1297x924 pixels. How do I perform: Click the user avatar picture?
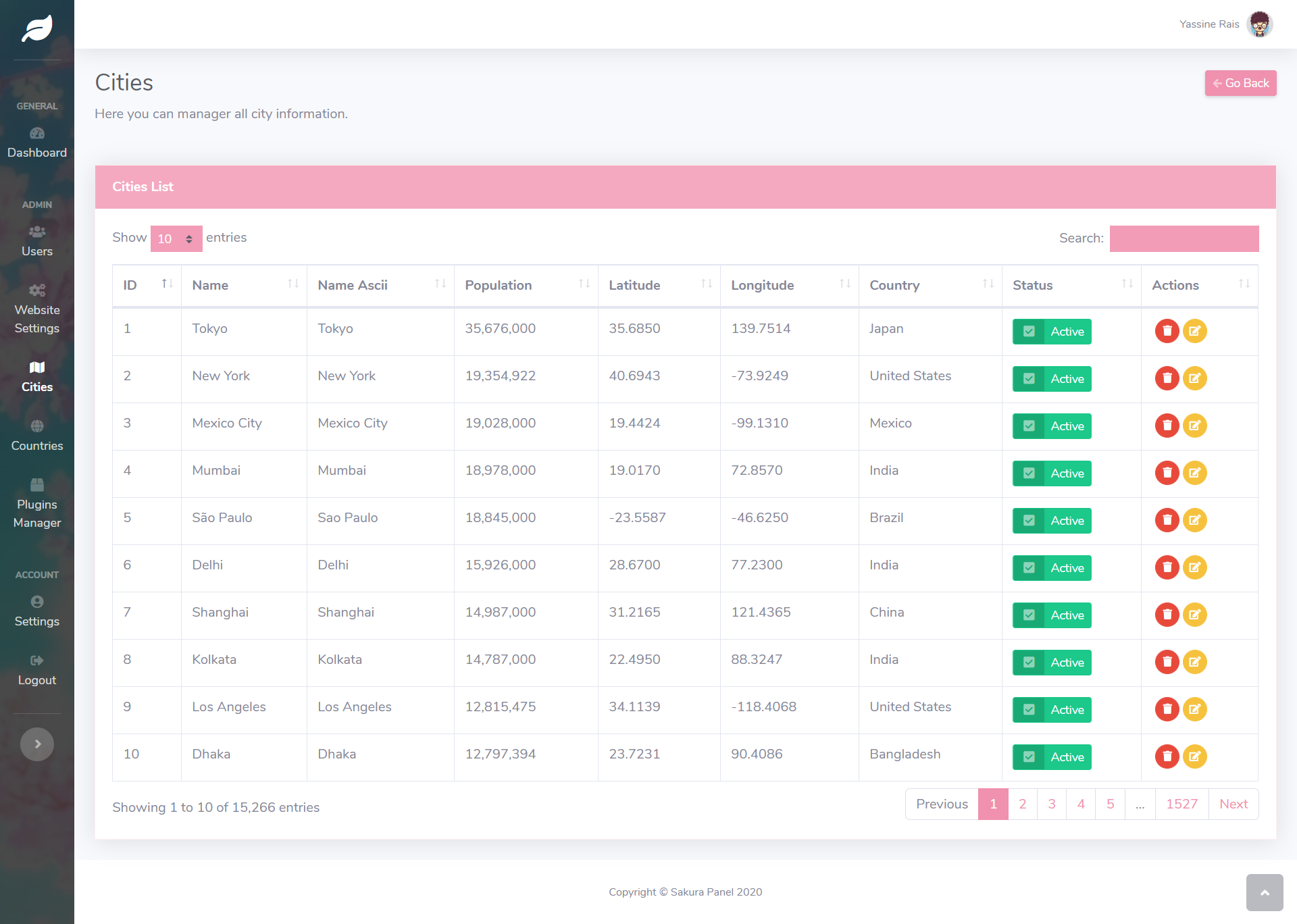[x=1260, y=24]
